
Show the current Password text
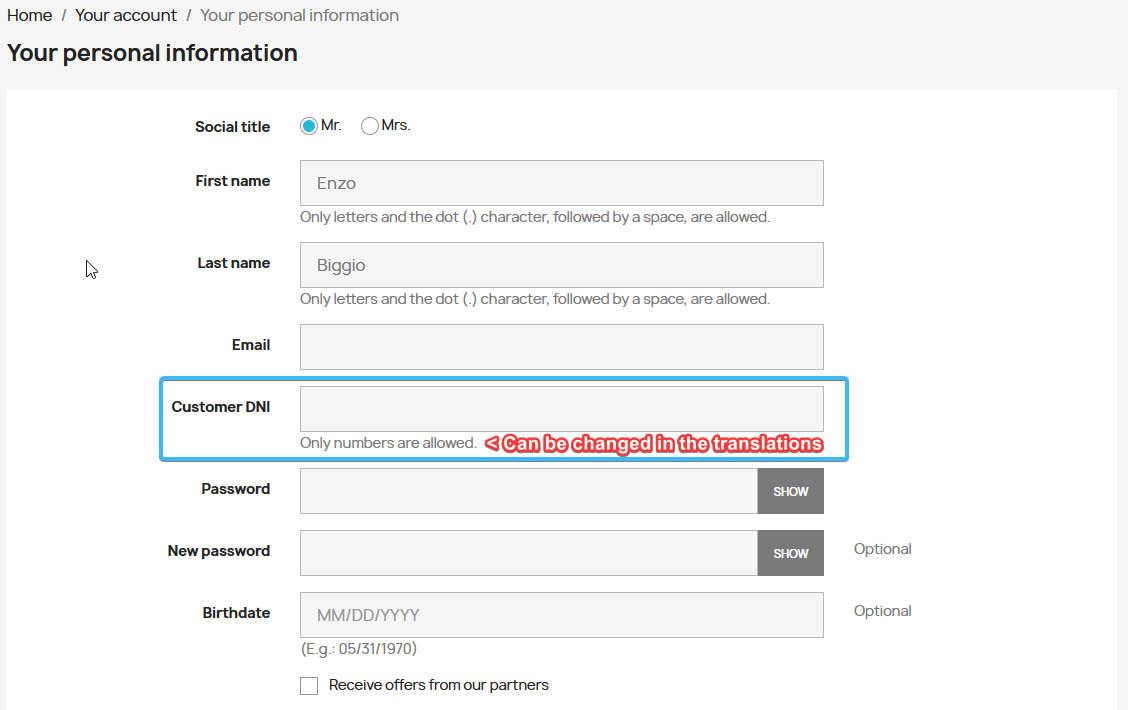[790, 491]
